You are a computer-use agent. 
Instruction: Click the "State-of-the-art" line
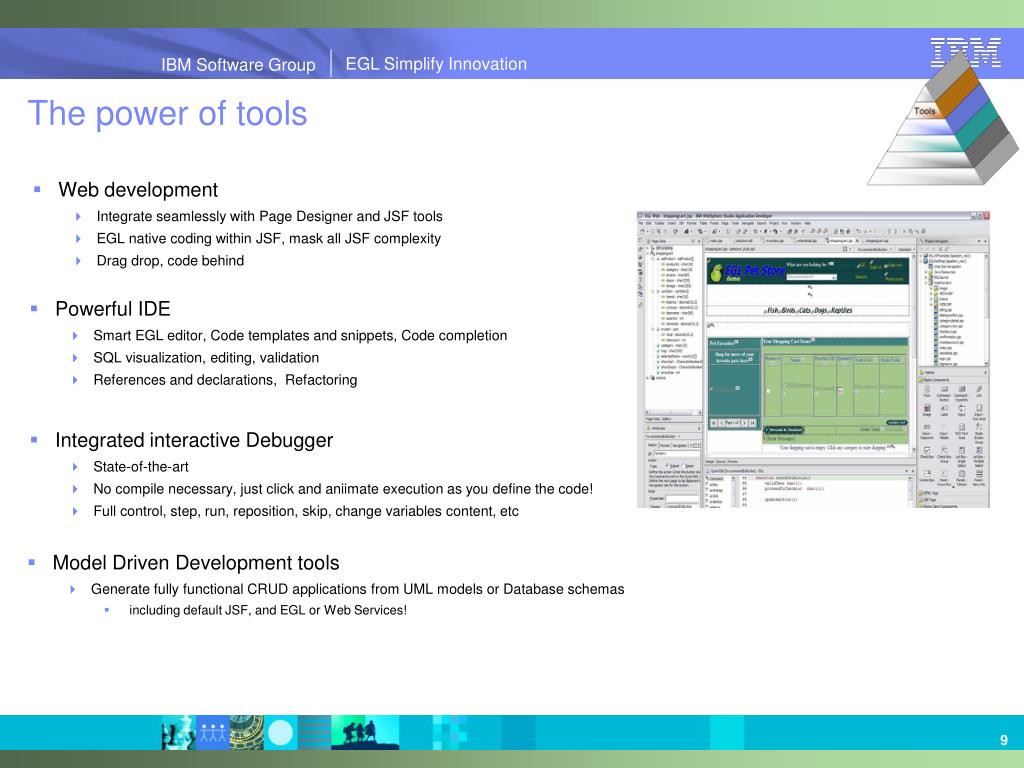point(140,467)
